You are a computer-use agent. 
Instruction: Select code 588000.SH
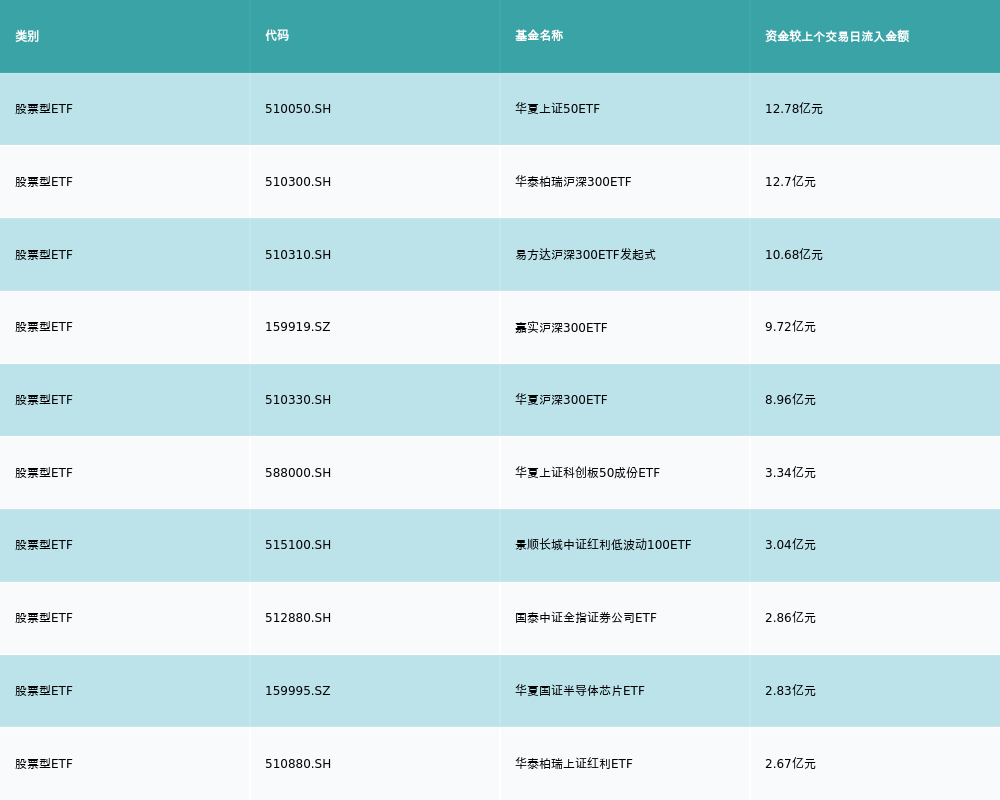click(x=298, y=473)
